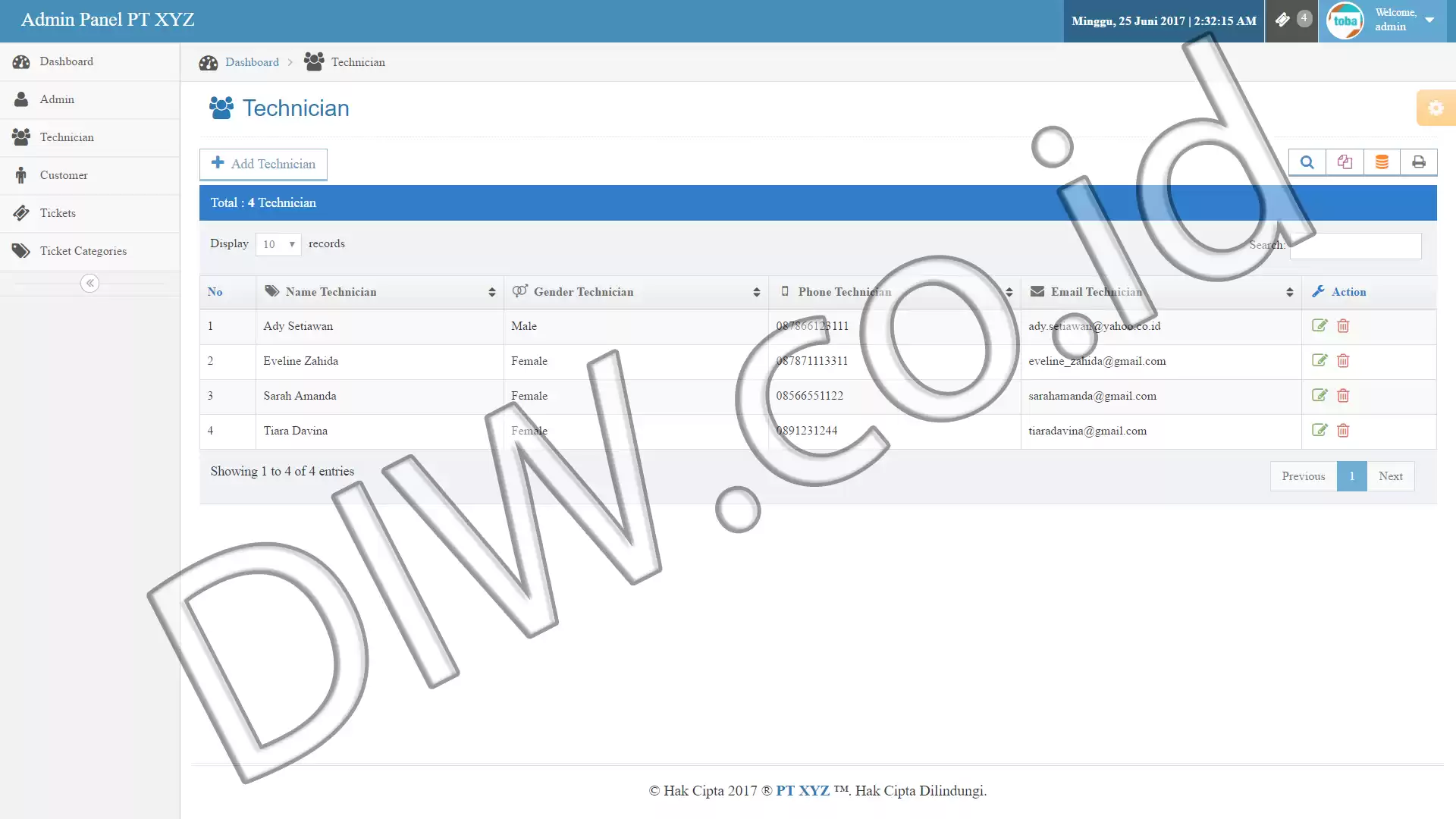Screen dimensions: 1456x819
Task: Open the PT XYZ footer link
Action: point(802,791)
